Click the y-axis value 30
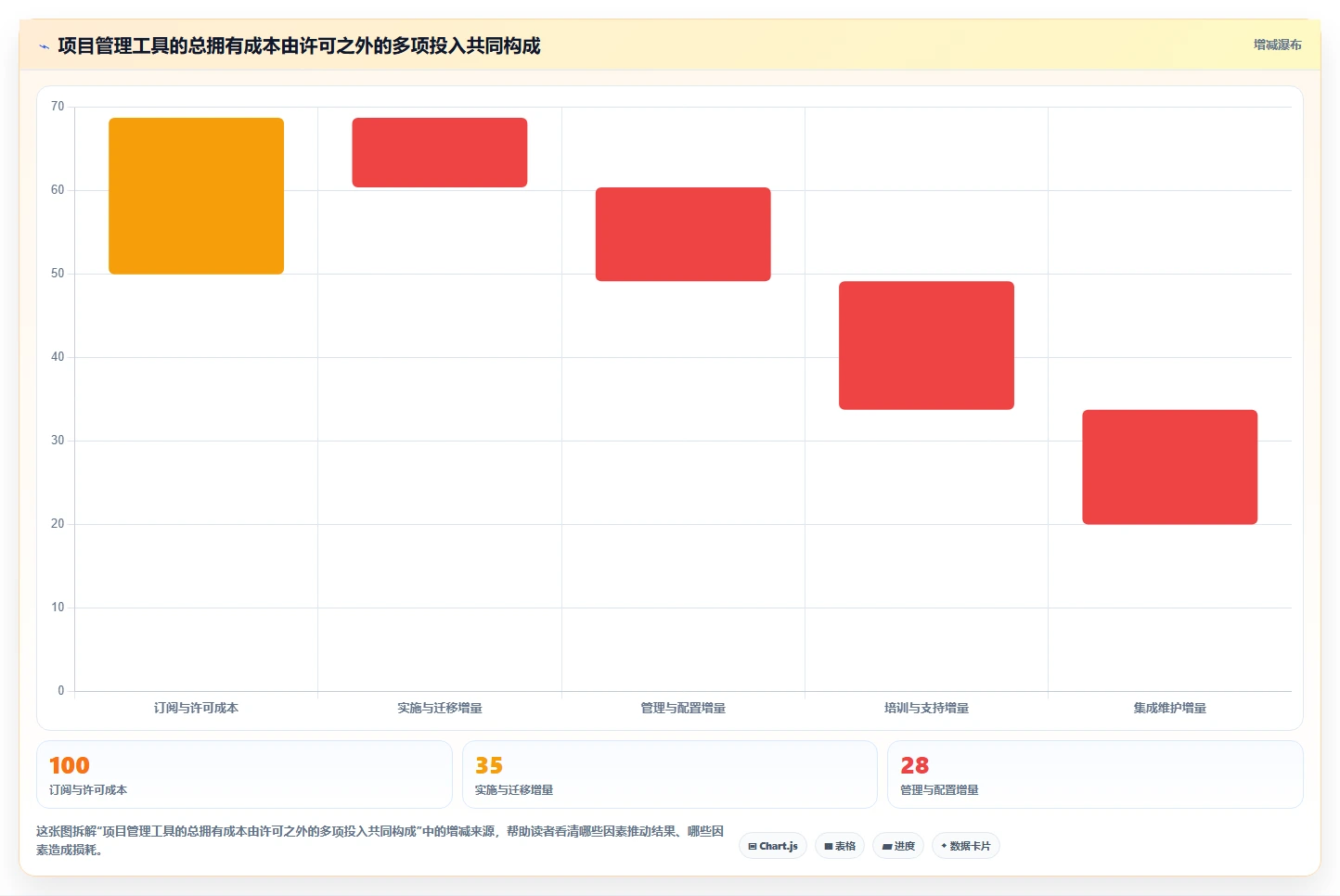The image size is (1340, 896). tap(58, 441)
